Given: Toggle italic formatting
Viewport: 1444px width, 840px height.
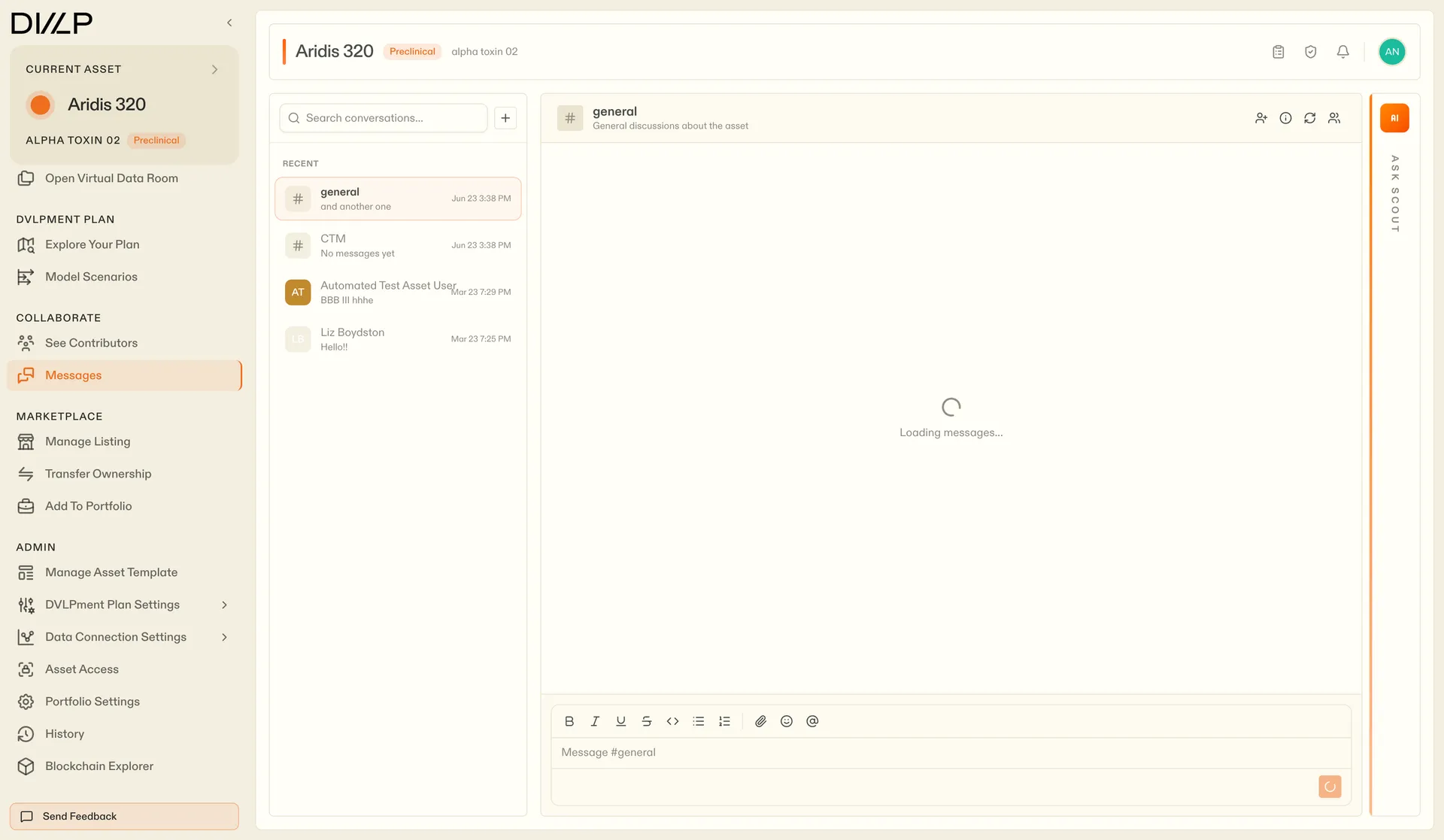Looking at the screenshot, I should click(x=595, y=721).
